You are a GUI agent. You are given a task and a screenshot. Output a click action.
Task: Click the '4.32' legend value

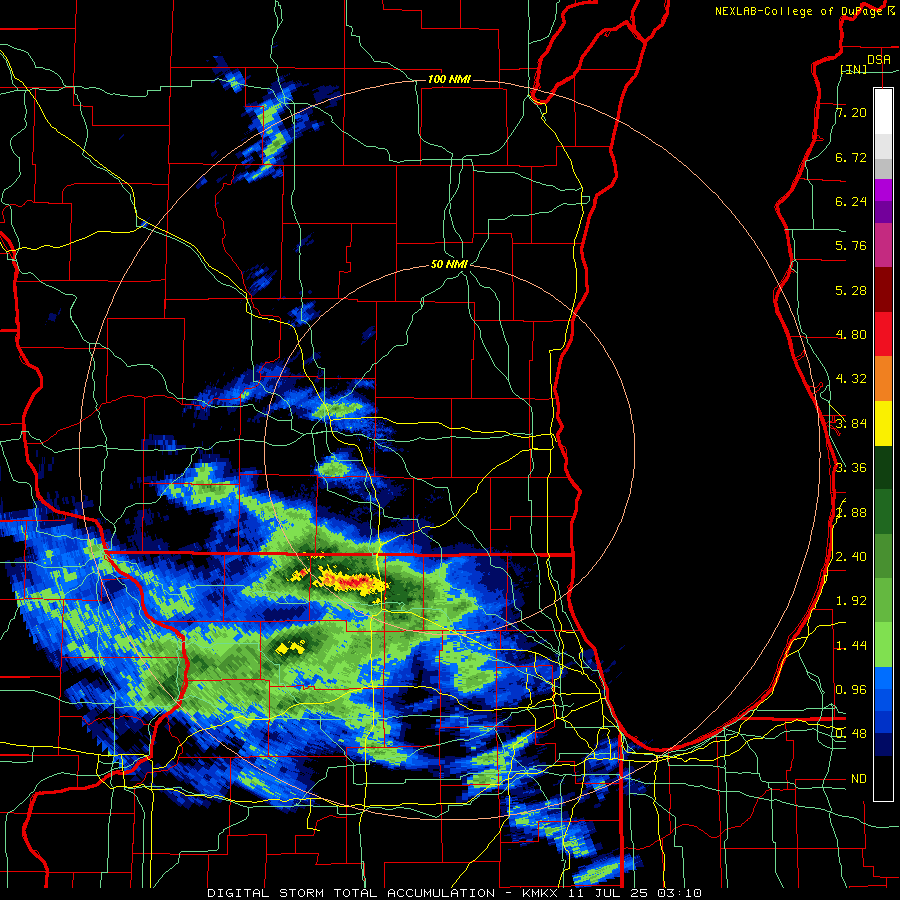tap(851, 379)
